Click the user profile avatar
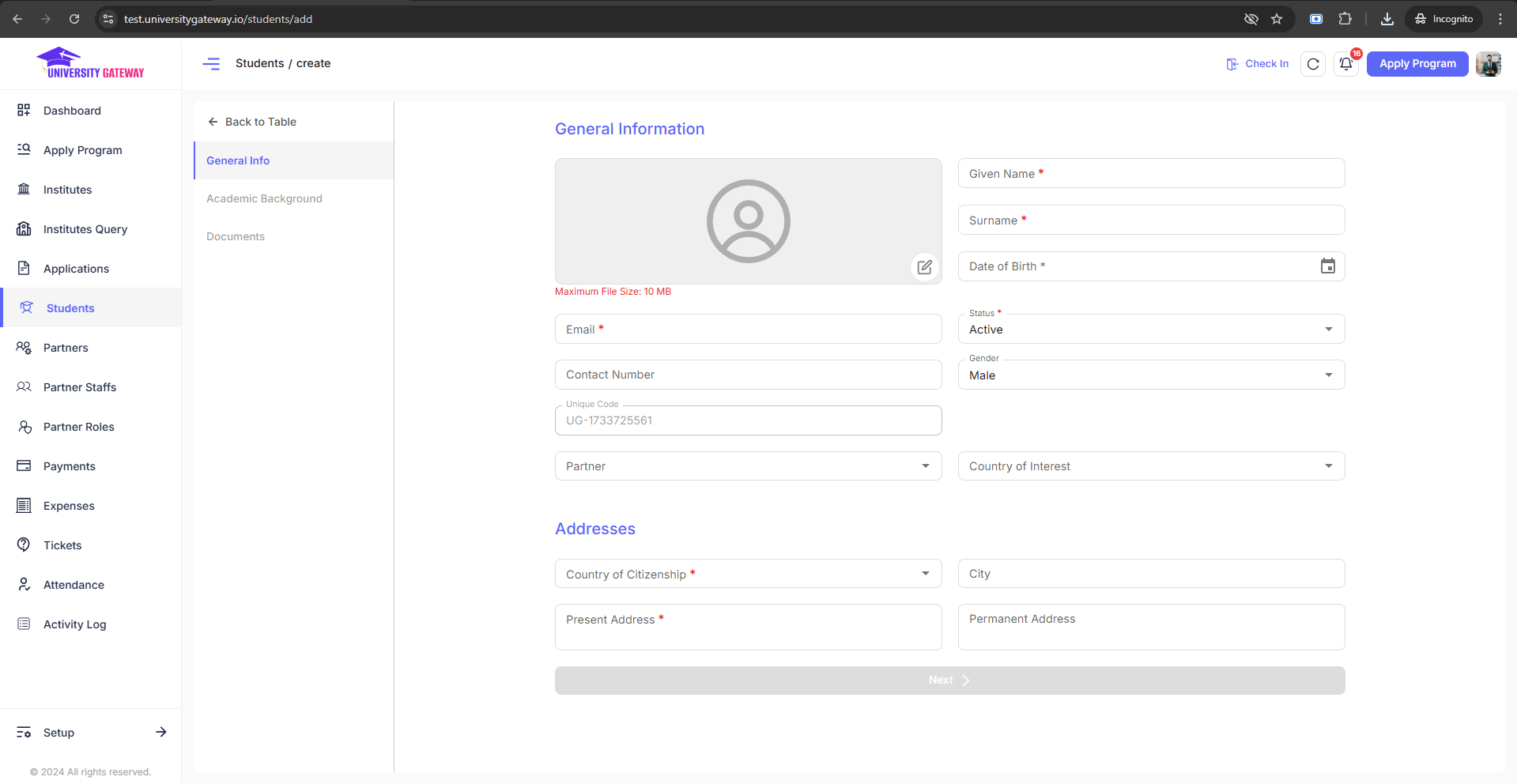 (x=1489, y=64)
